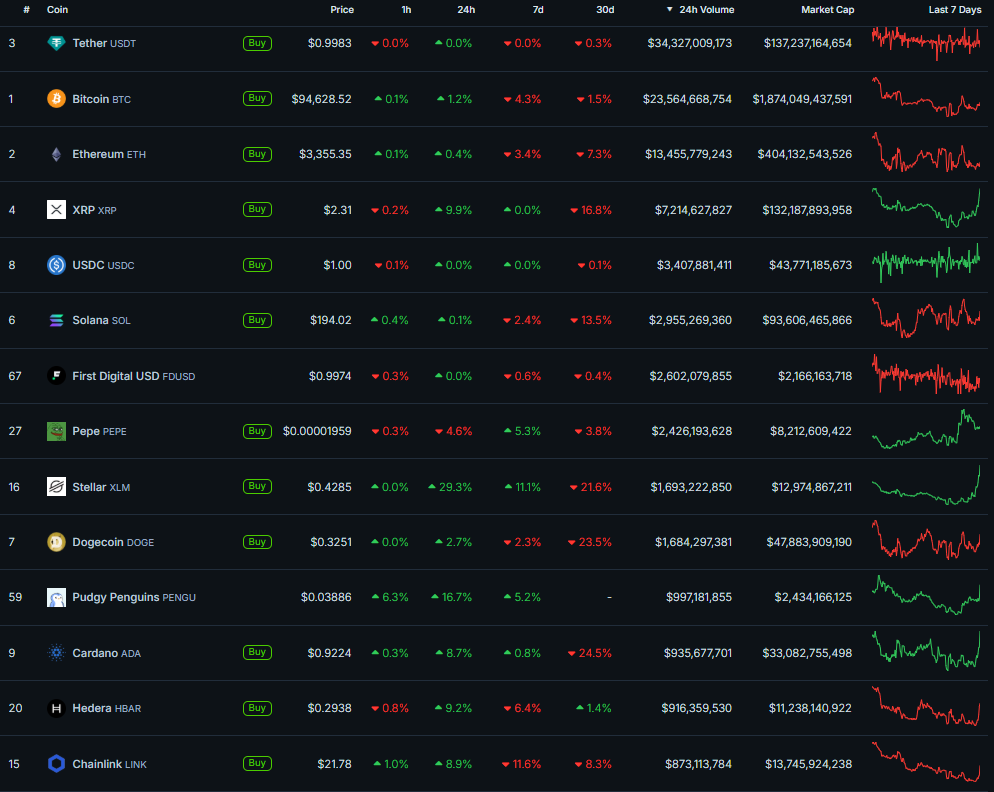The image size is (994, 792).
Task: Open Cardano's 7-day sparkline chart
Action: coord(926,651)
